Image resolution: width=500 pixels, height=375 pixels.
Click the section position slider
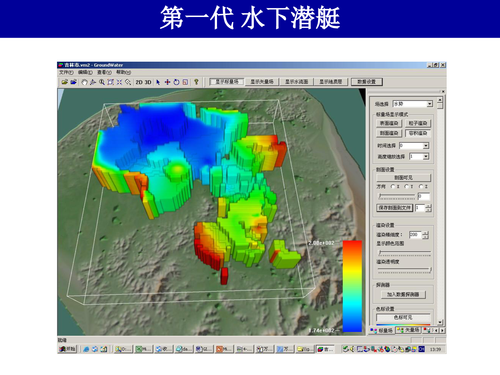coord(396,196)
